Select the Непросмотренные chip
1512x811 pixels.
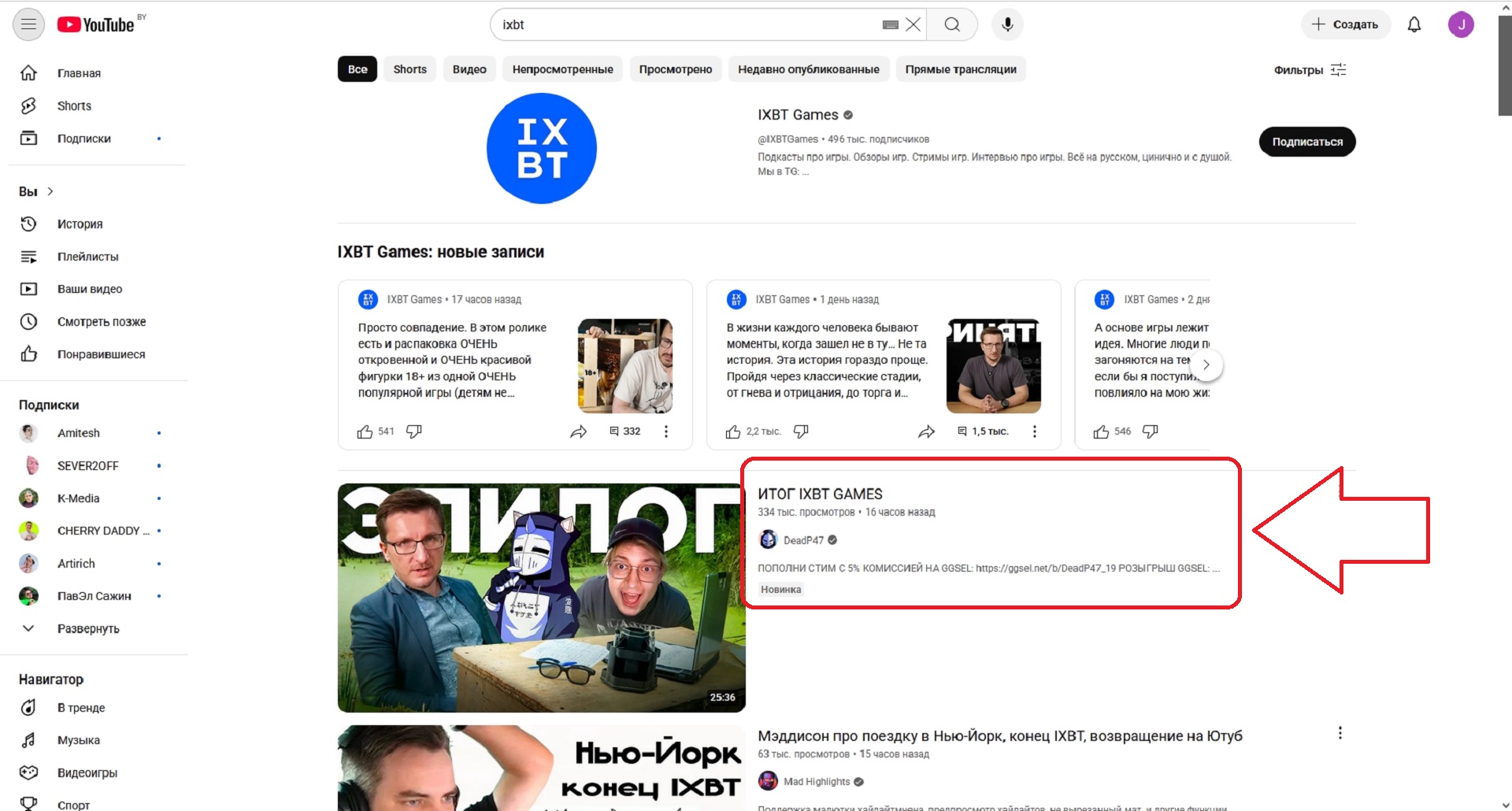click(x=563, y=69)
